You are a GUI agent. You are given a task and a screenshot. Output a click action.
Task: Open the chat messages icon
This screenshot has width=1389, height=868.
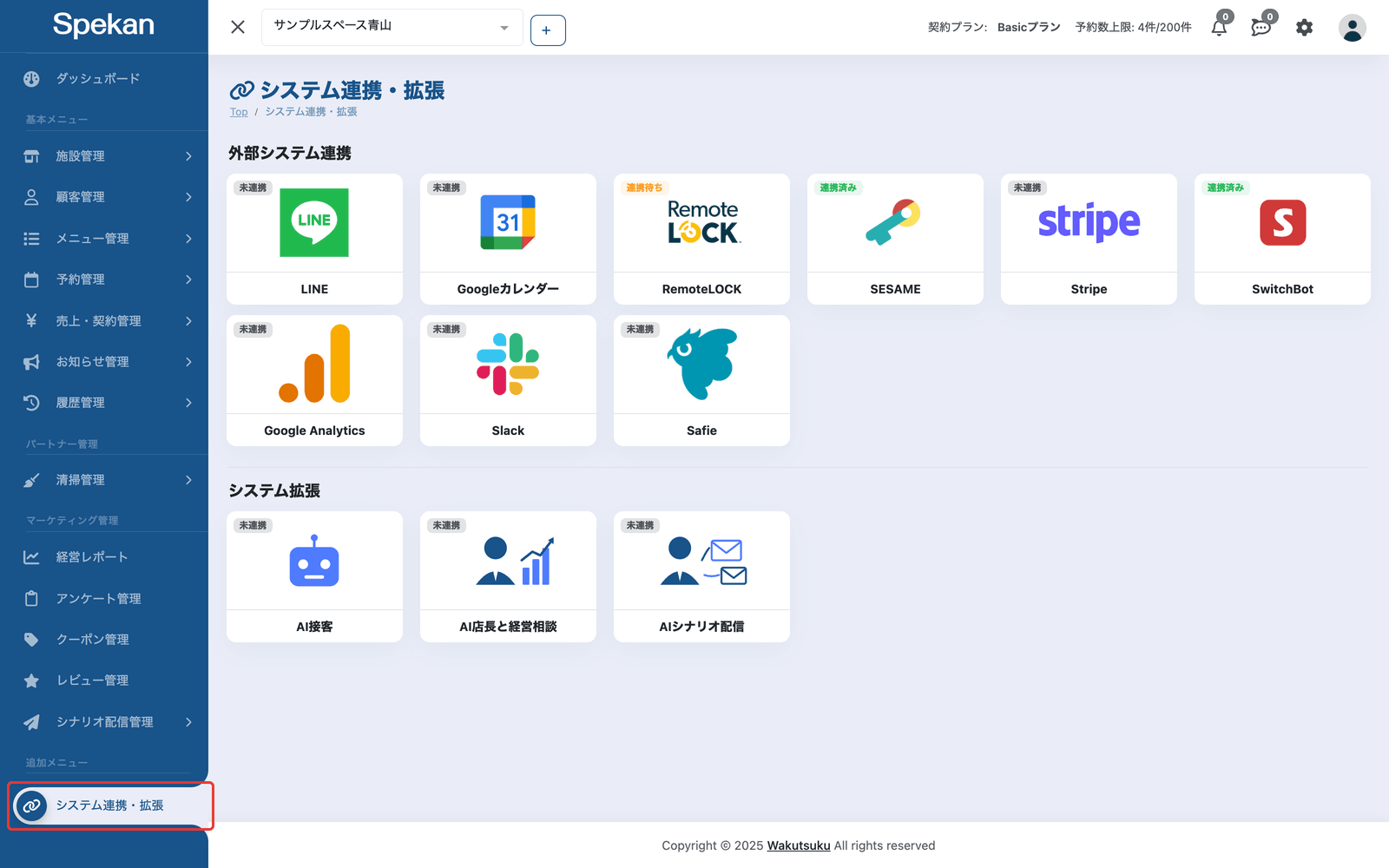[x=1261, y=27]
